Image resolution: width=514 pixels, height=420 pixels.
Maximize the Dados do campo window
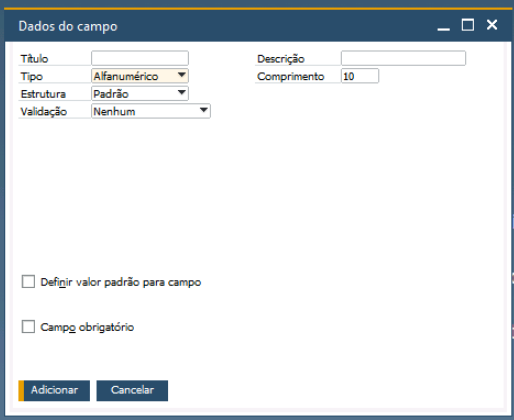point(468,25)
